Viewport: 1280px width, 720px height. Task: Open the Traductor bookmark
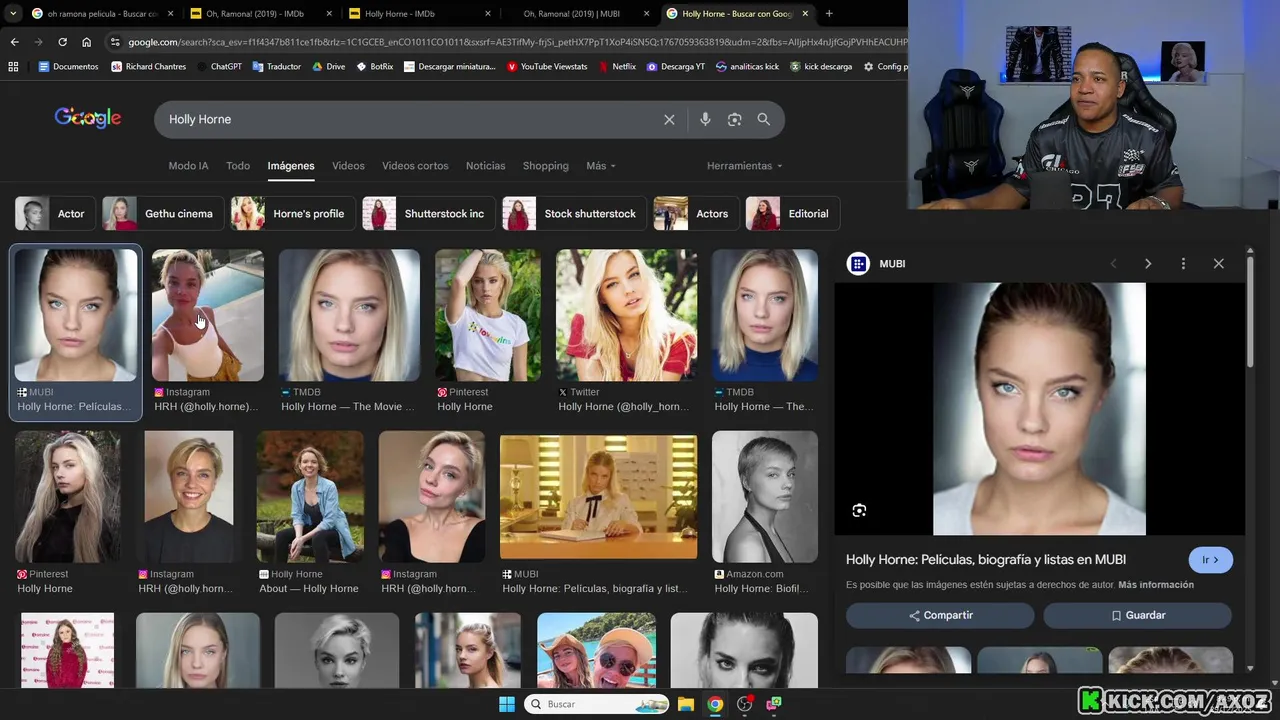[276, 66]
